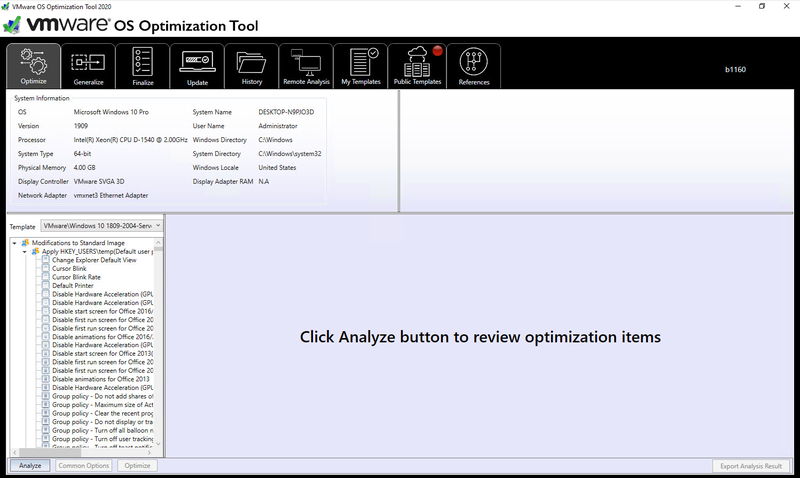Toggle the Cursor Blink Rate checkbox
Image resolution: width=800 pixels, height=478 pixels.
click(45, 277)
